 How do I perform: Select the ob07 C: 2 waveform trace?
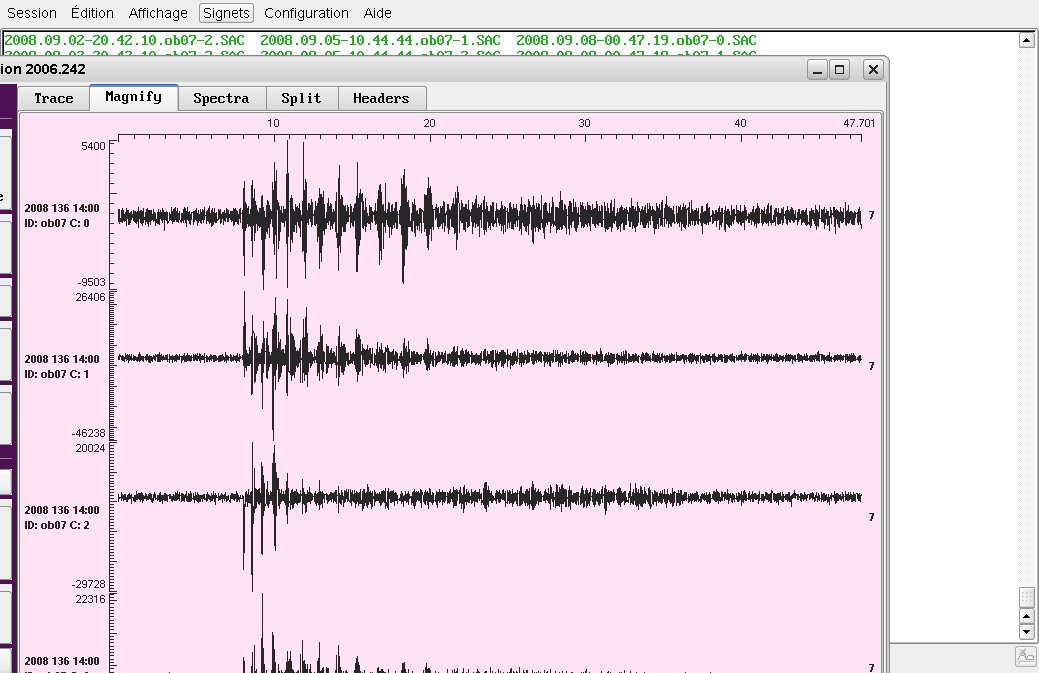490,497
